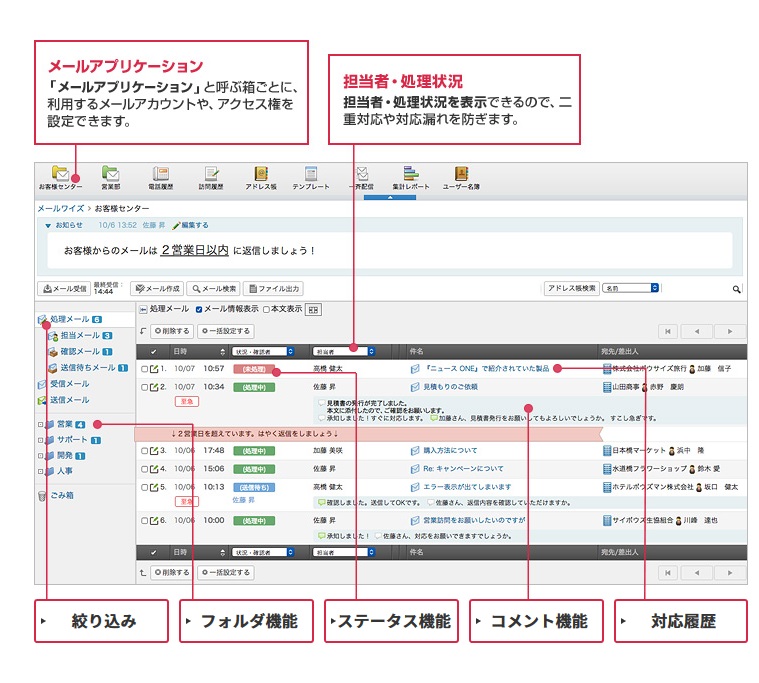
Task: Open the 名前 dropdown next to アドレス帳検索
Action: 631,288
